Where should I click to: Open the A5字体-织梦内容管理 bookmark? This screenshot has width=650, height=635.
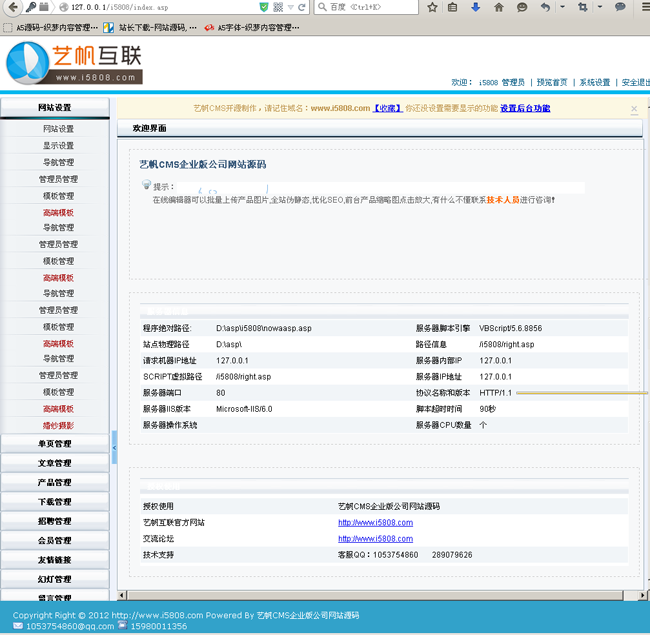point(252,28)
